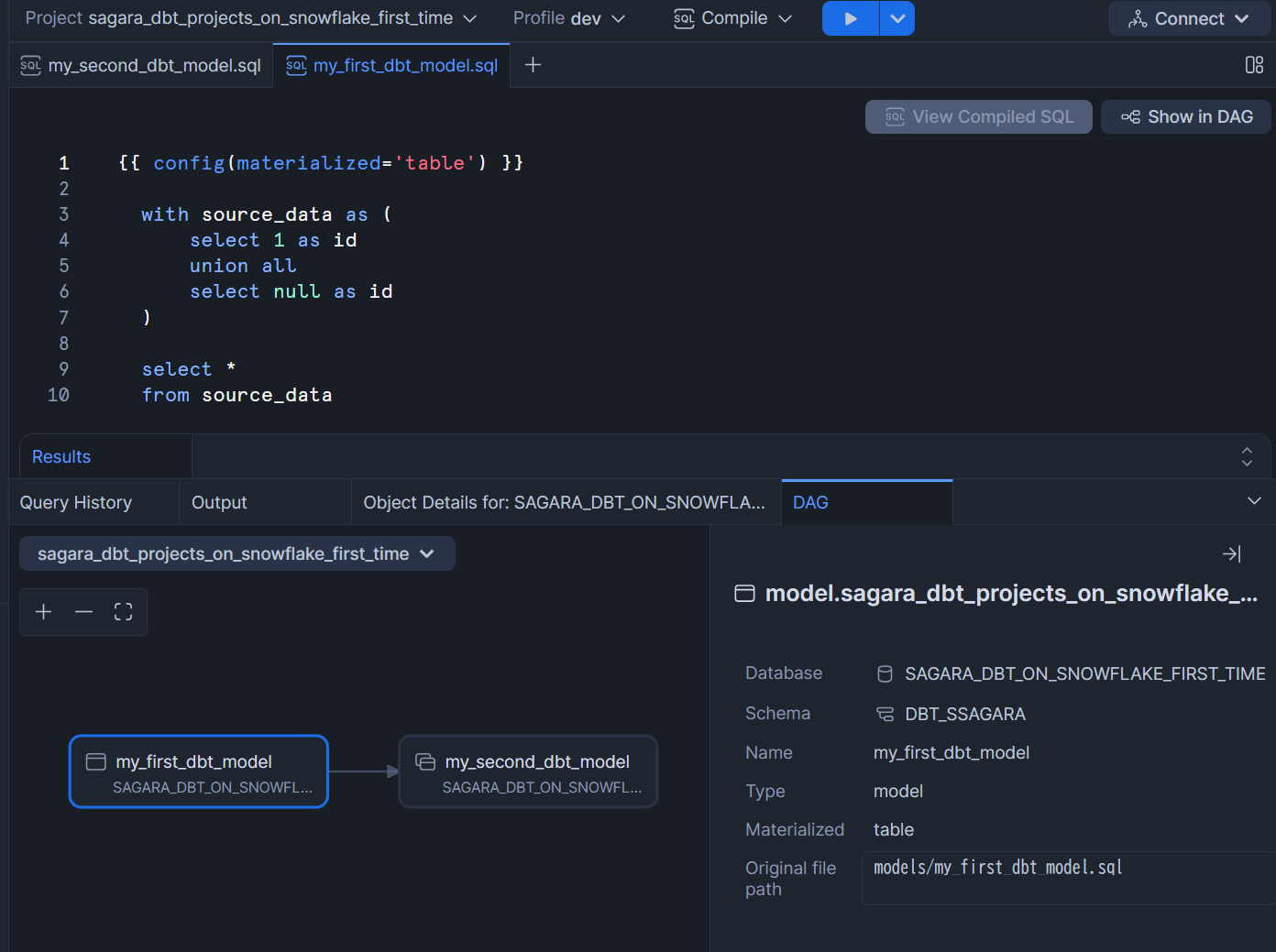Click the model.sagara_dbt_projects_on_snowflake title
This screenshot has height=952, width=1276.
1011,594
